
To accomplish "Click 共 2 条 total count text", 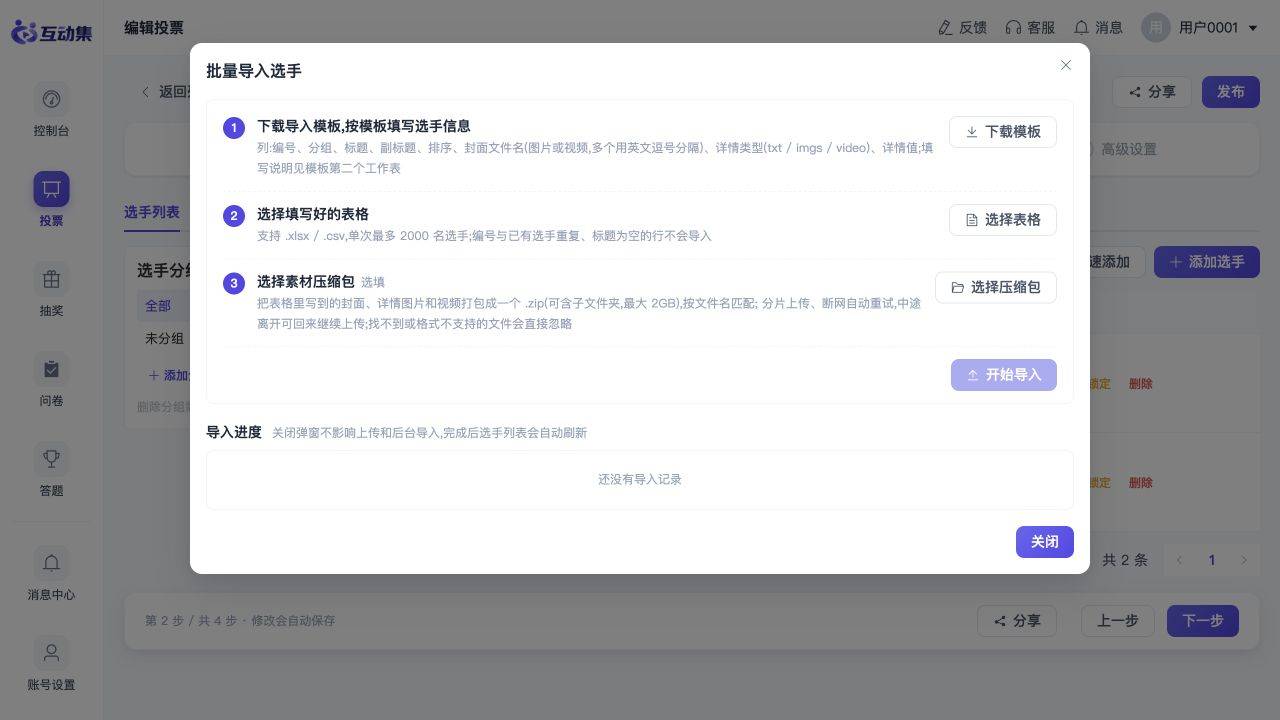I will (1125, 560).
